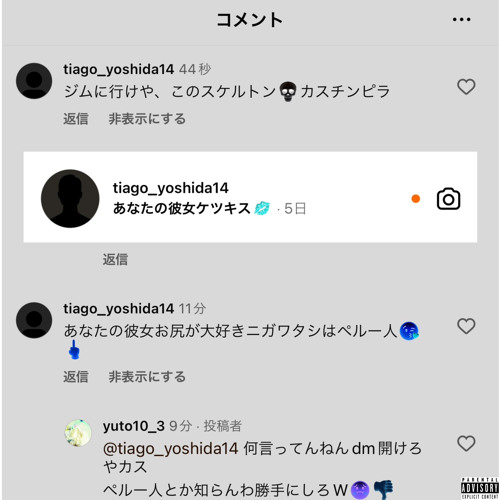Open yuto10_3's profile picture
The height and width of the screenshot is (500, 500).
(x=78, y=433)
